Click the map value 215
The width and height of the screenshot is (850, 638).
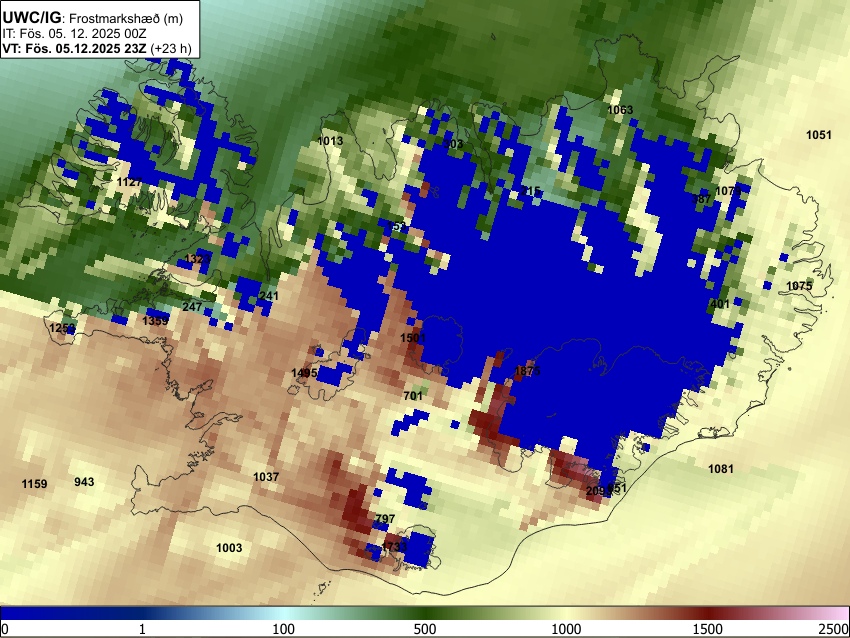point(531,191)
